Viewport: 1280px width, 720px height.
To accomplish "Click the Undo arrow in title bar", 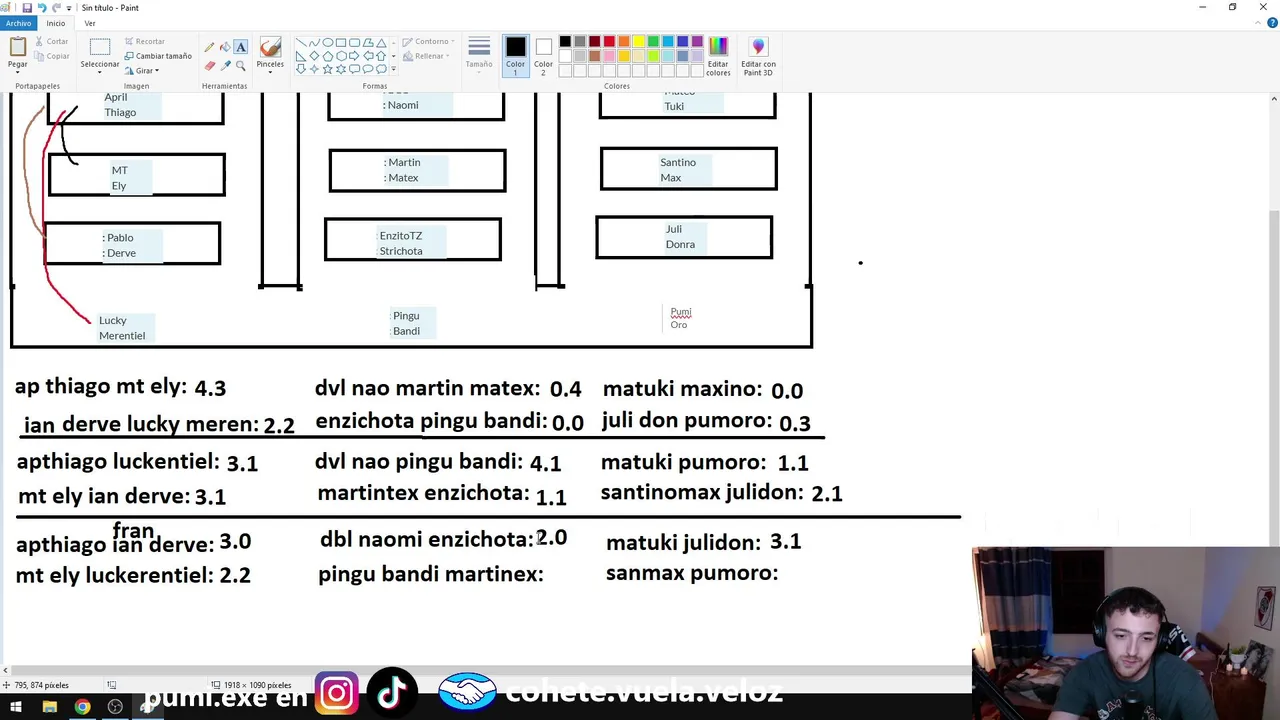I will 42,7.
